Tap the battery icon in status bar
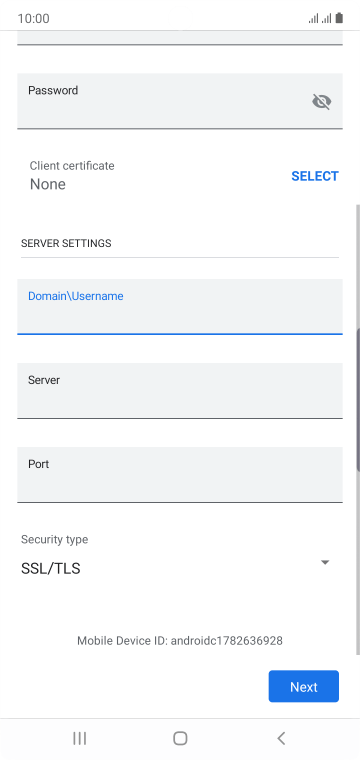360x760 pixels. pos(339,18)
